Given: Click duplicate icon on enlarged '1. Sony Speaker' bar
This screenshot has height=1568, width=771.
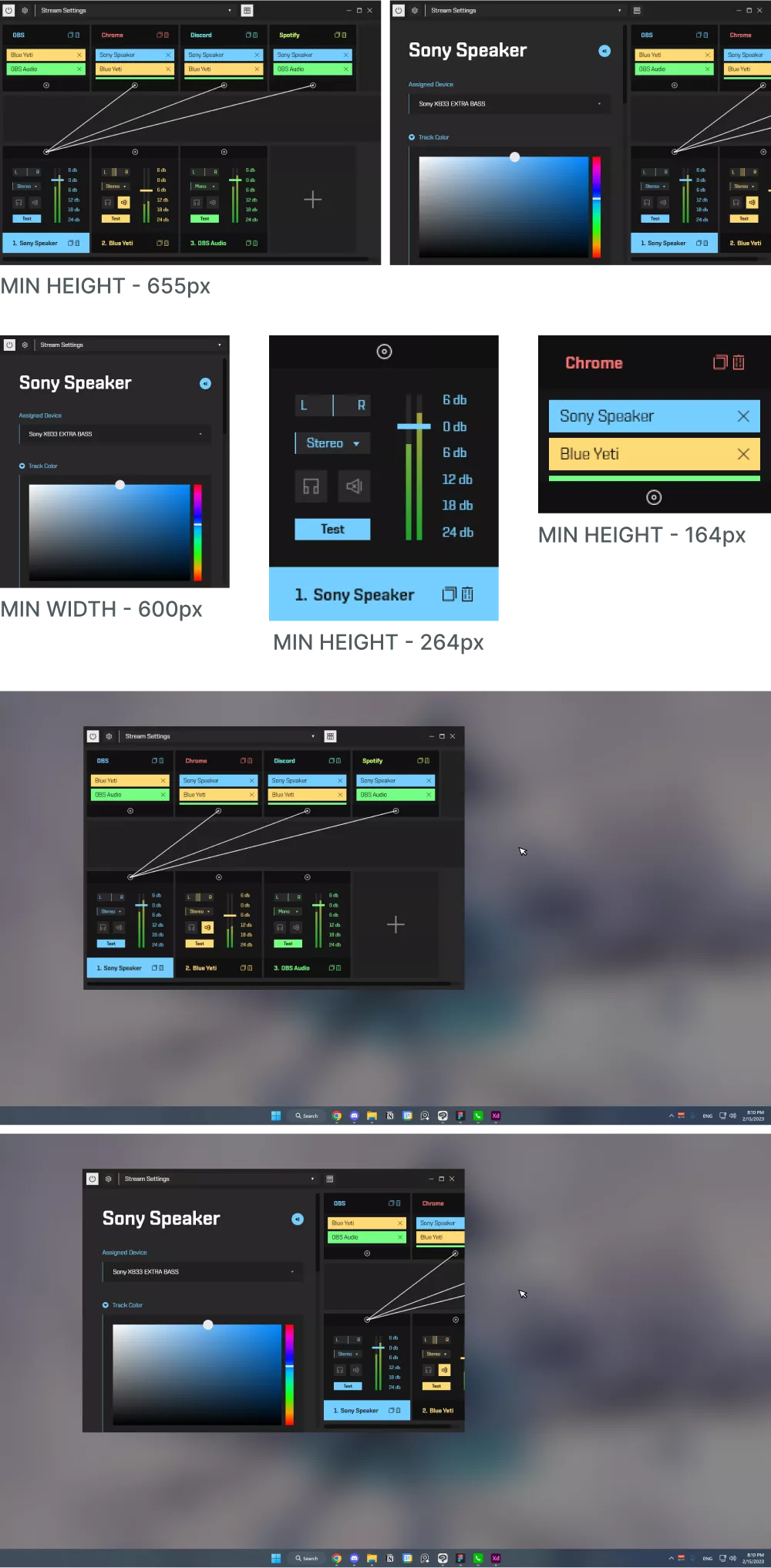Looking at the screenshot, I should click(449, 594).
